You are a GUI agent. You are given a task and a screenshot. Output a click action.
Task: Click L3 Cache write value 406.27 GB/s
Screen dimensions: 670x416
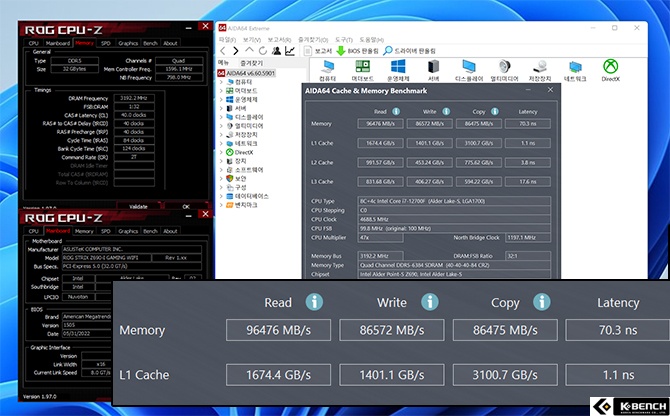[x=429, y=182]
